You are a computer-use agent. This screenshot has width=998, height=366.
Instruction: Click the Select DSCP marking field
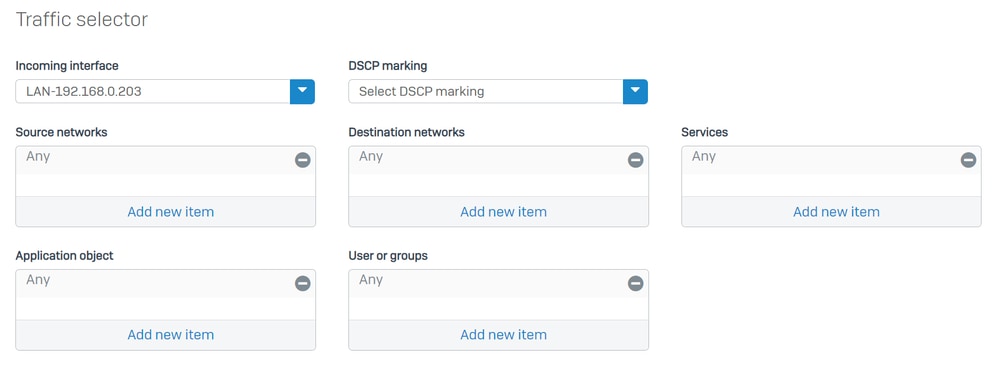(486, 92)
